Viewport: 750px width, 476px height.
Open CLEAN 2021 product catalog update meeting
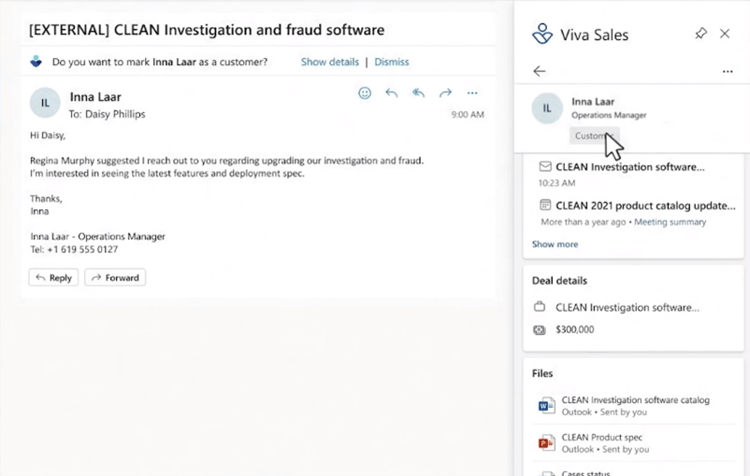point(645,206)
